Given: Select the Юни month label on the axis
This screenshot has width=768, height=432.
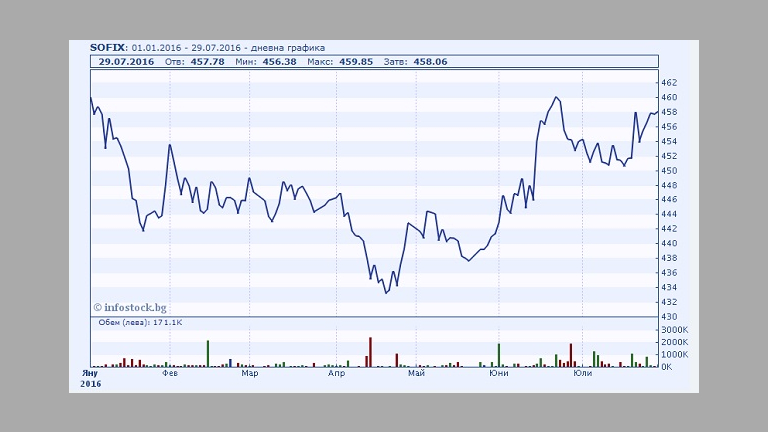Looking at the screenshot, I should coord(498,374).
